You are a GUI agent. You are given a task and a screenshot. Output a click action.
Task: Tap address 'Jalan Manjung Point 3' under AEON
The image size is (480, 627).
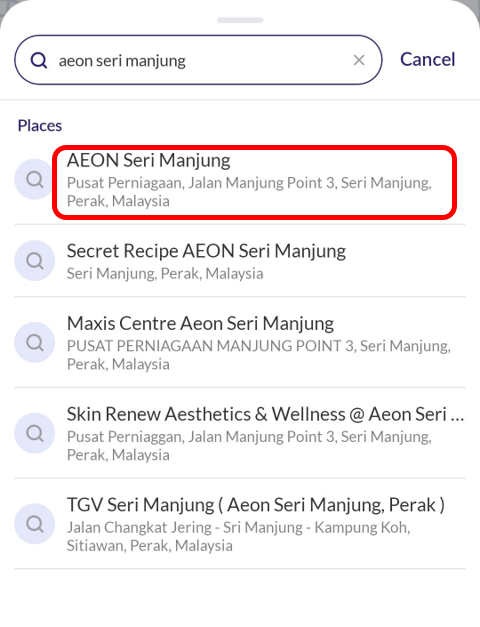[x=261, y=183]
